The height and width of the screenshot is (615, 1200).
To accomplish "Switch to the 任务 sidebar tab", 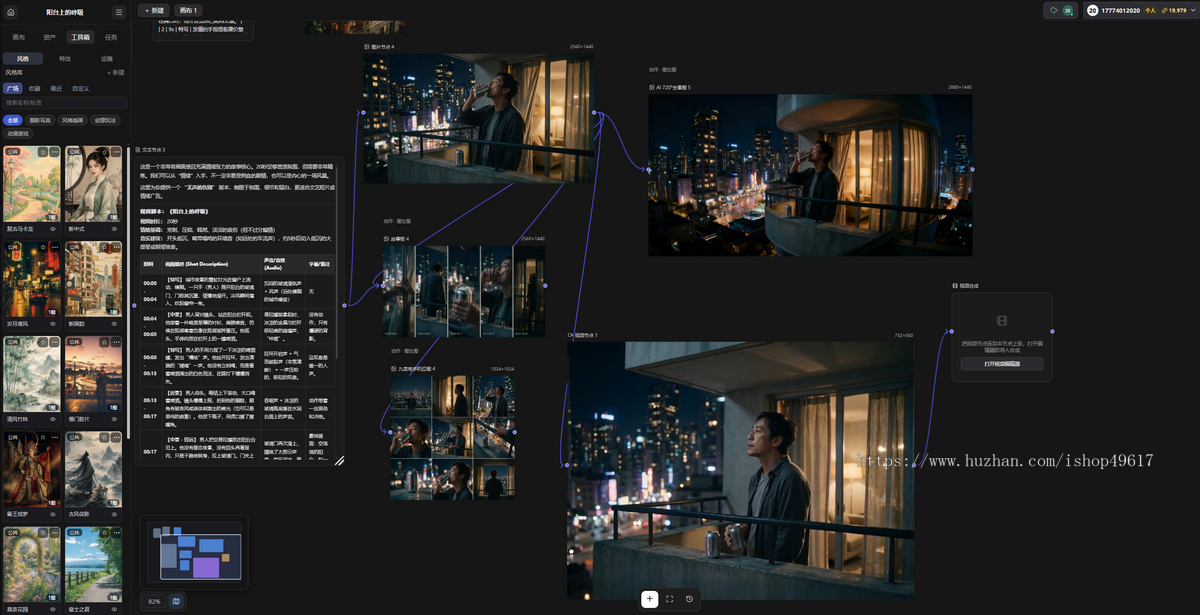I will (110, 37).
